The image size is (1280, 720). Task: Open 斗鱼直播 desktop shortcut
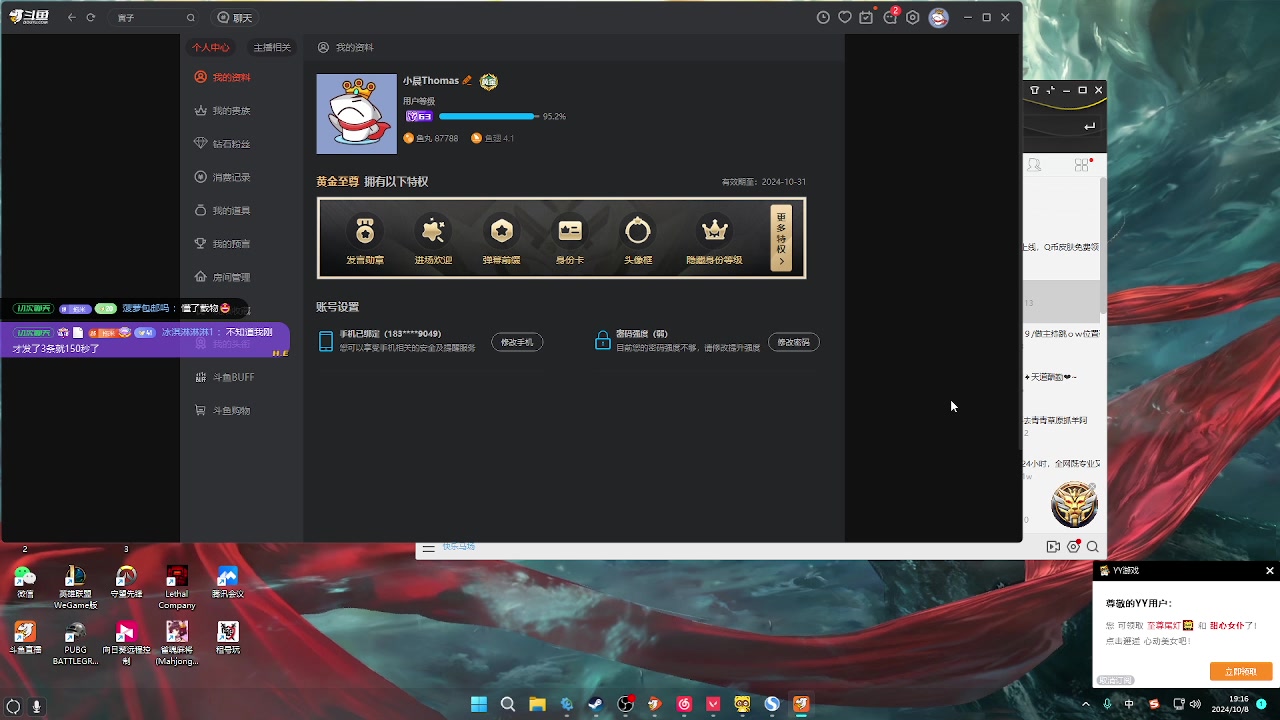[x=25, y=638]
